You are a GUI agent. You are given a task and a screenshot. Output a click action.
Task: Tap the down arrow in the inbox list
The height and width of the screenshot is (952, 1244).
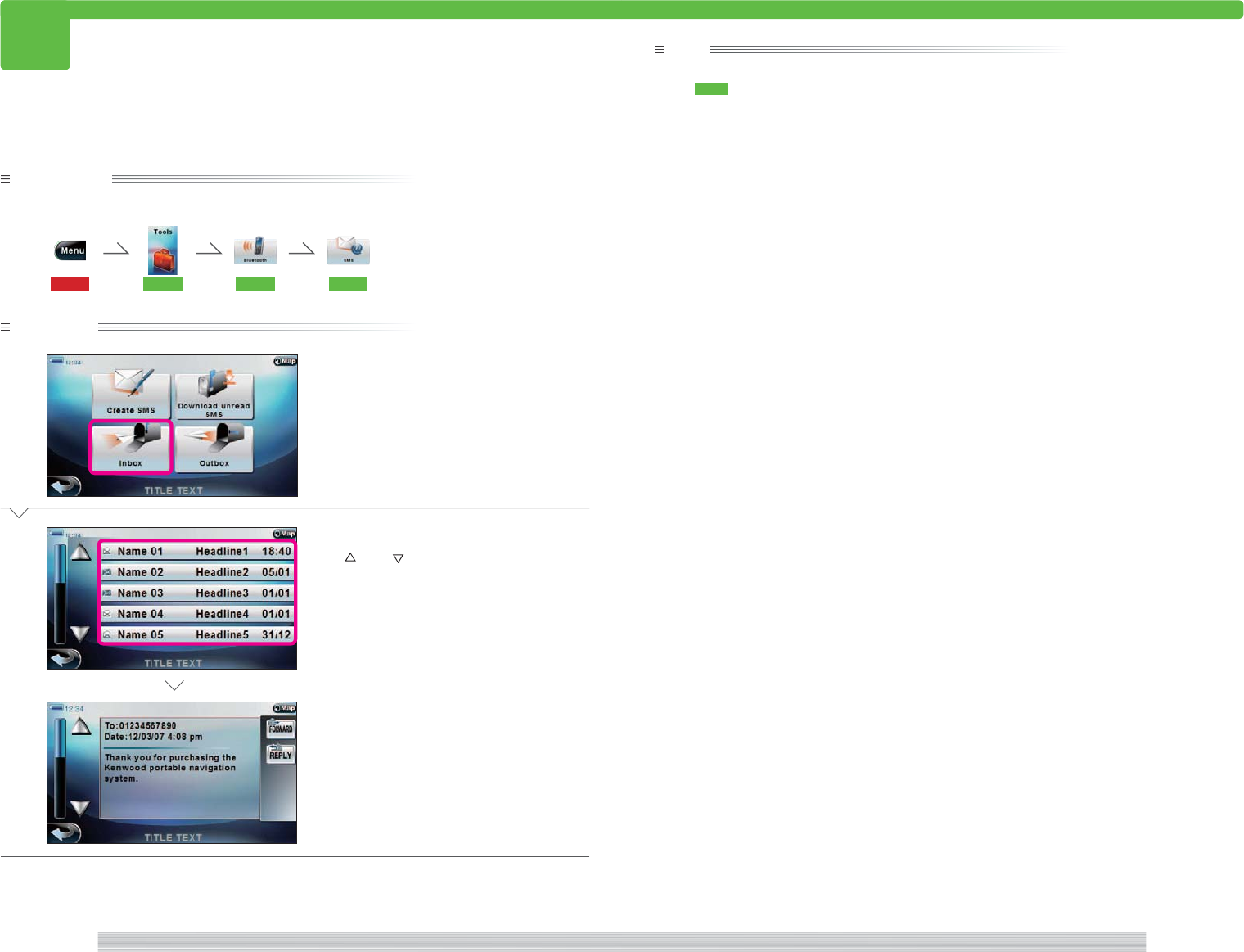(x=80, y=634)
